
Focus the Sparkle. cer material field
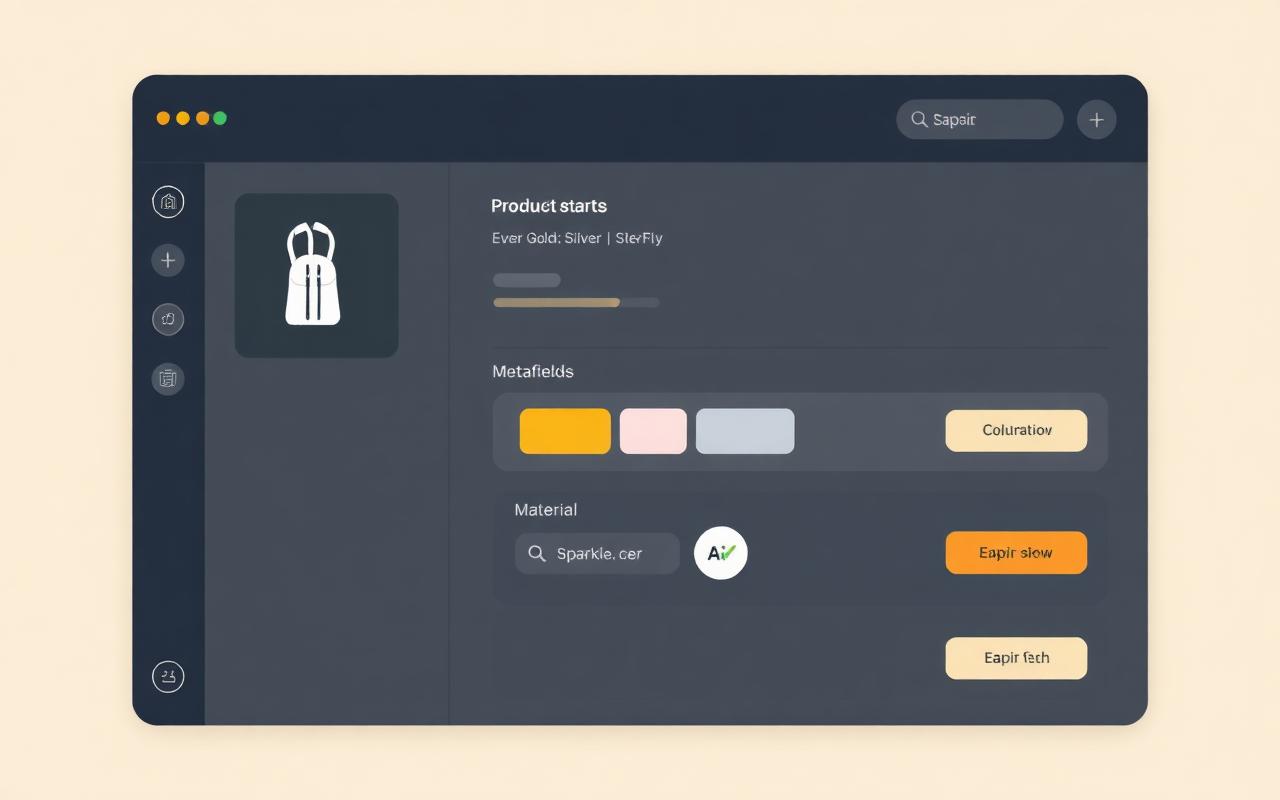[x=597, y=553]
